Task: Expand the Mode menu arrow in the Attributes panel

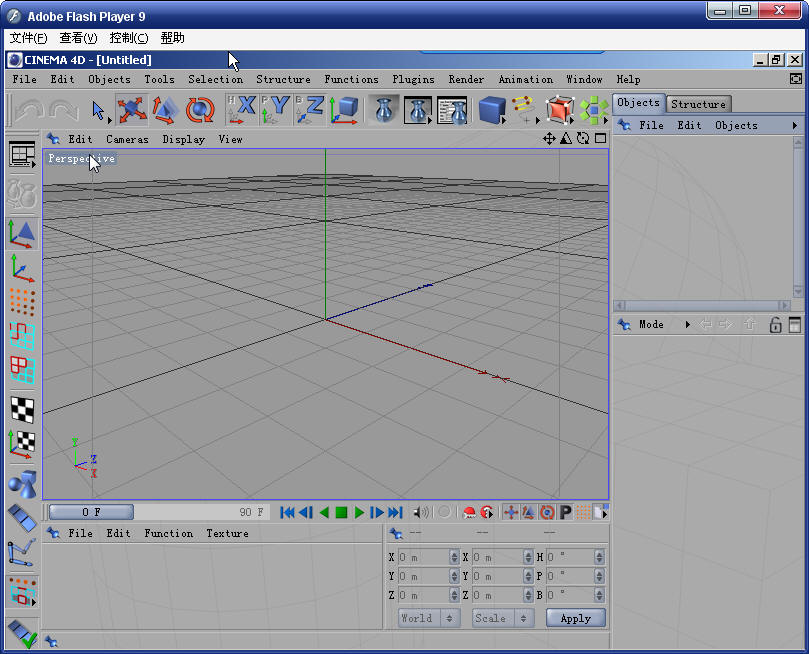Action: click(688, 325)
